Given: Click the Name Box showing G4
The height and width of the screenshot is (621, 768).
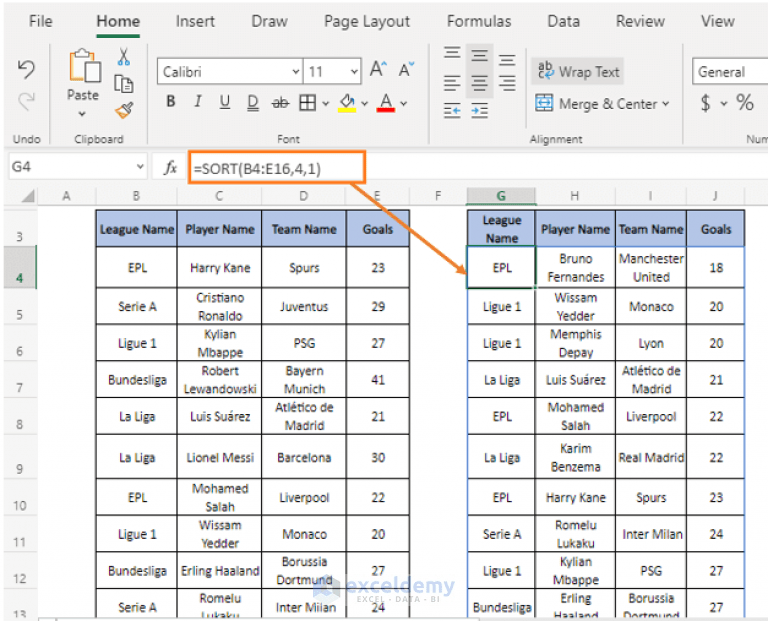Looking at the screenshot, I should tap(71, 167).
